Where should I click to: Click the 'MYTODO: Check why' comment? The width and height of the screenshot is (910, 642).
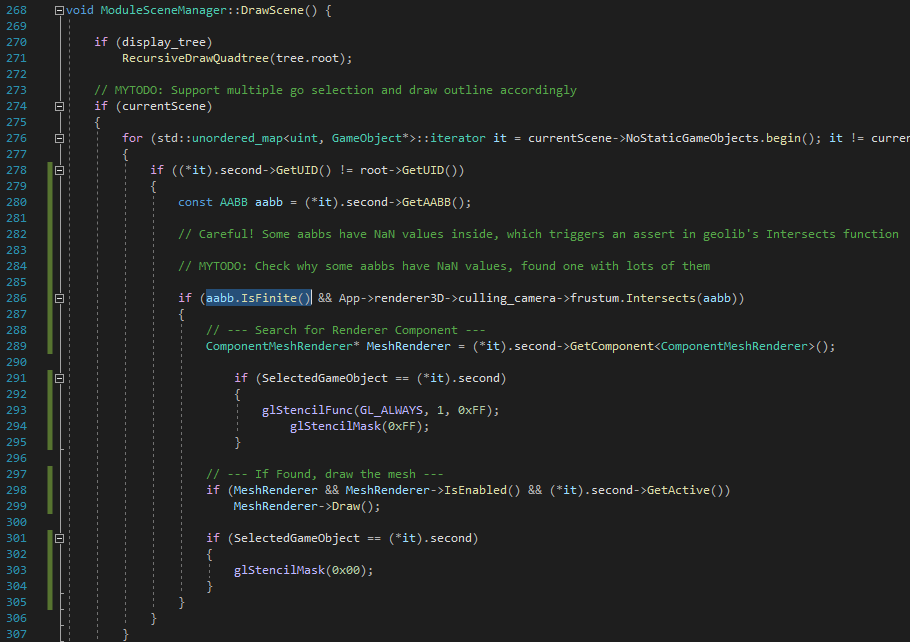tap(444, 266)
